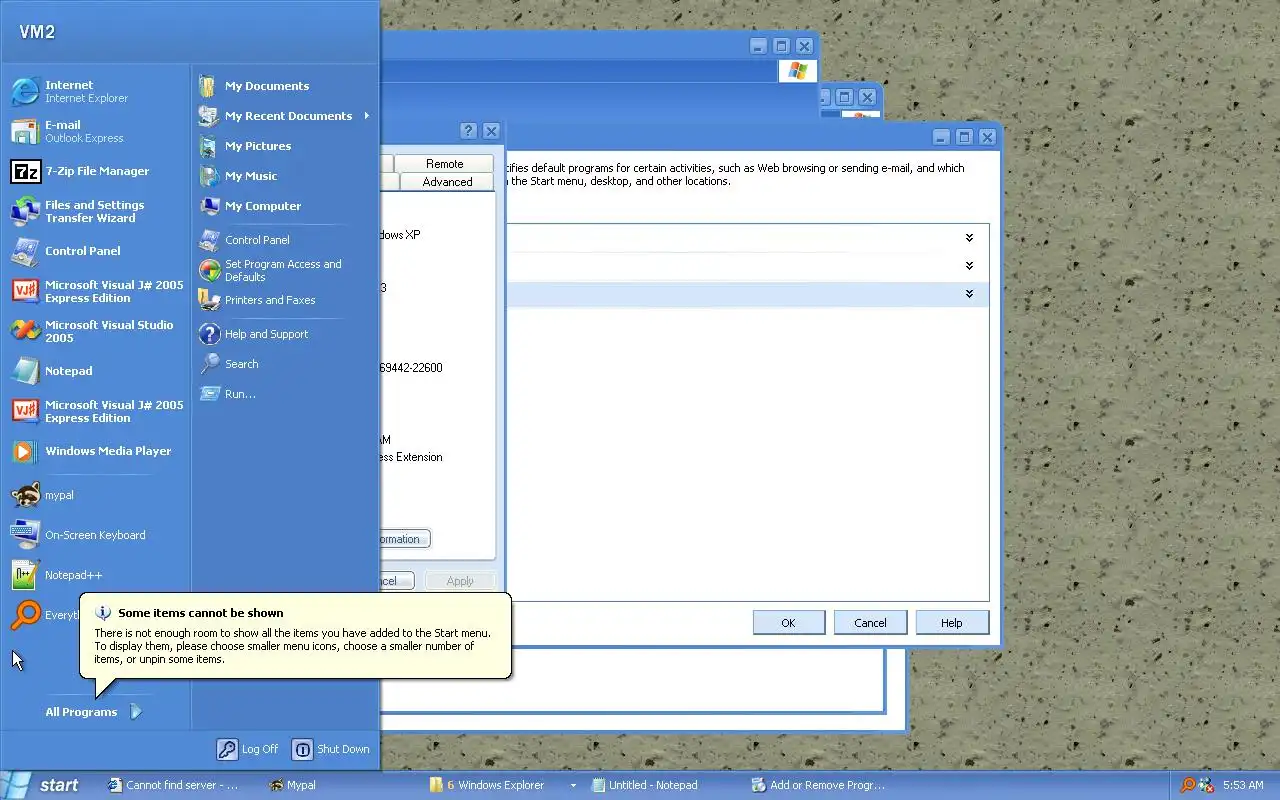This screenshot has height=800, width=1280.
Task: Click Some items cannot be shown balloon
Action: (296, 636)
